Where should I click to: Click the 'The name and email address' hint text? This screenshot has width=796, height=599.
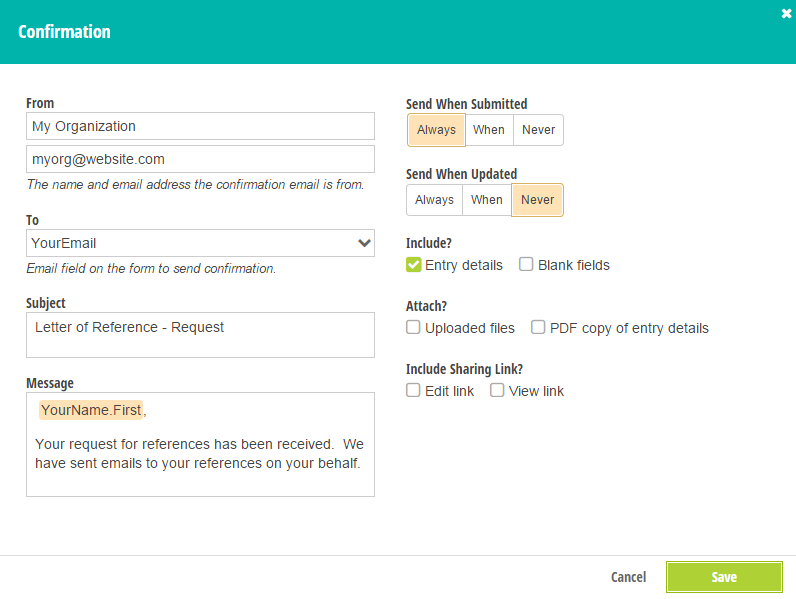pyautogui.click(x=195, y=185)
